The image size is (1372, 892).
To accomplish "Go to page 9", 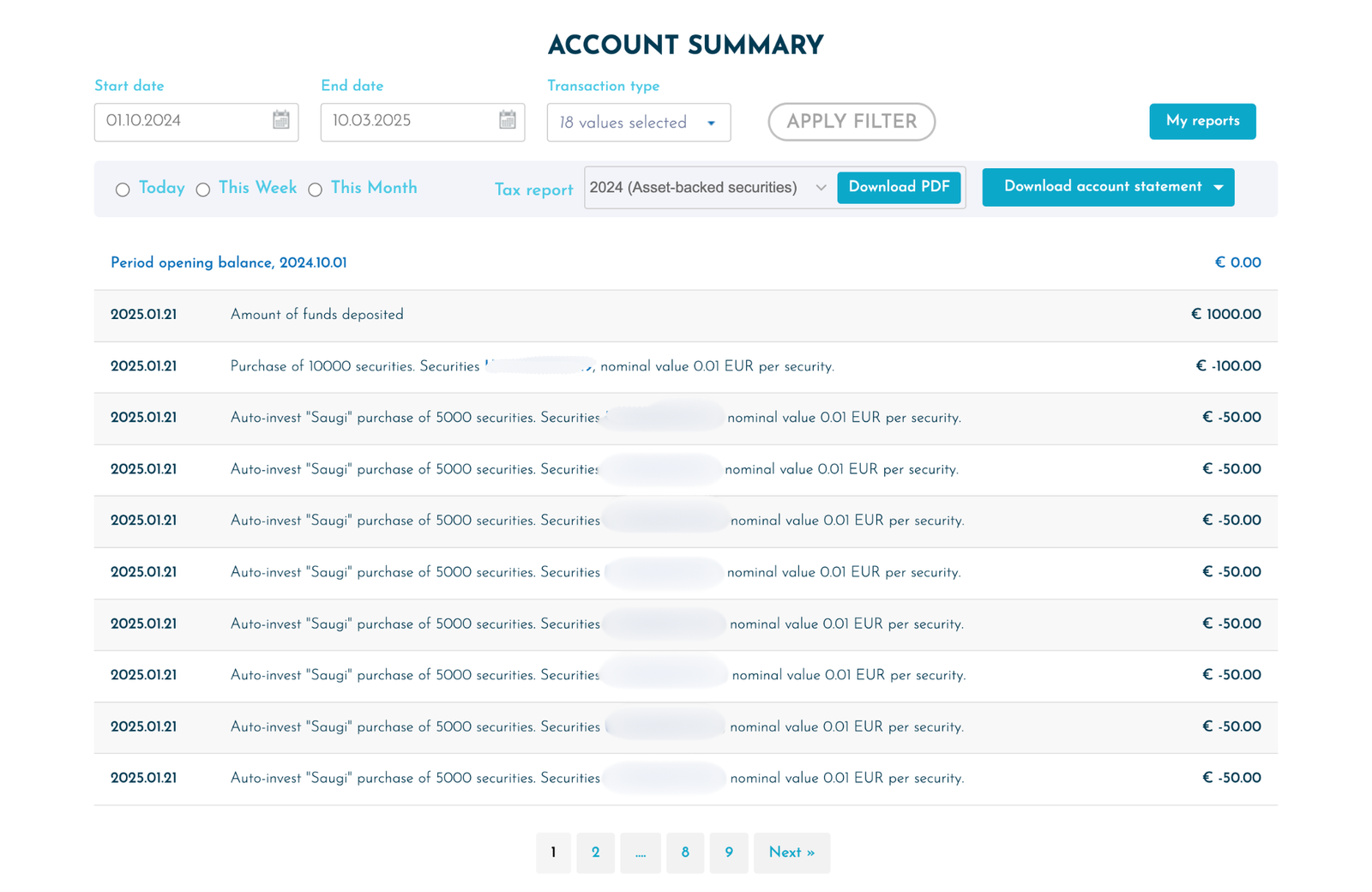I will (729, 853).
